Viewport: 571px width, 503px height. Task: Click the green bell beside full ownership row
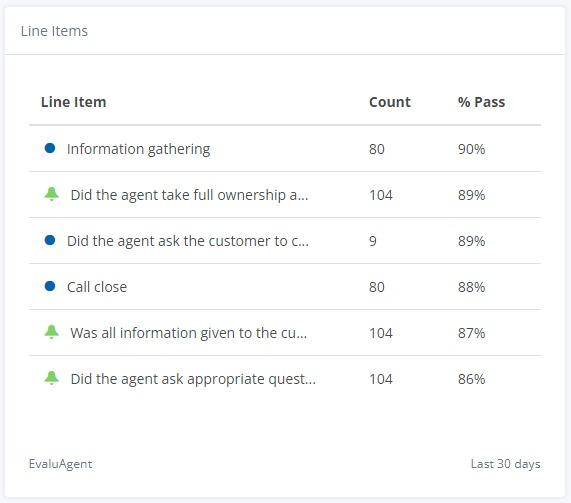click(51, 194)
